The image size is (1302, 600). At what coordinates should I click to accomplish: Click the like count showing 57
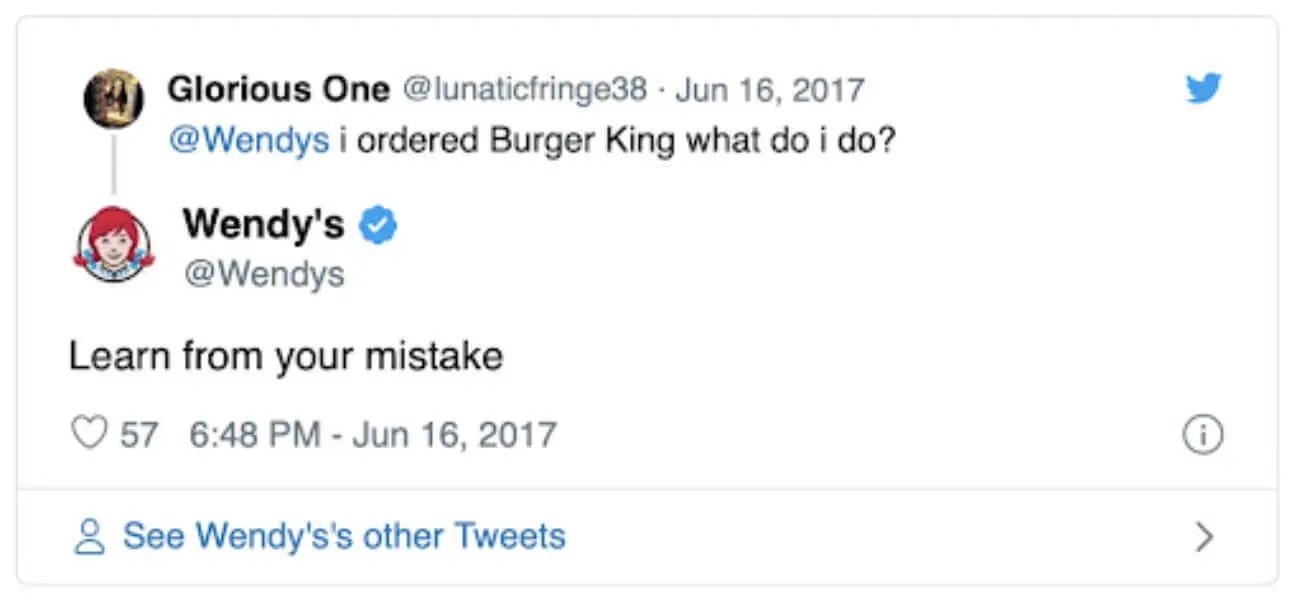click(x=140, y=433)
